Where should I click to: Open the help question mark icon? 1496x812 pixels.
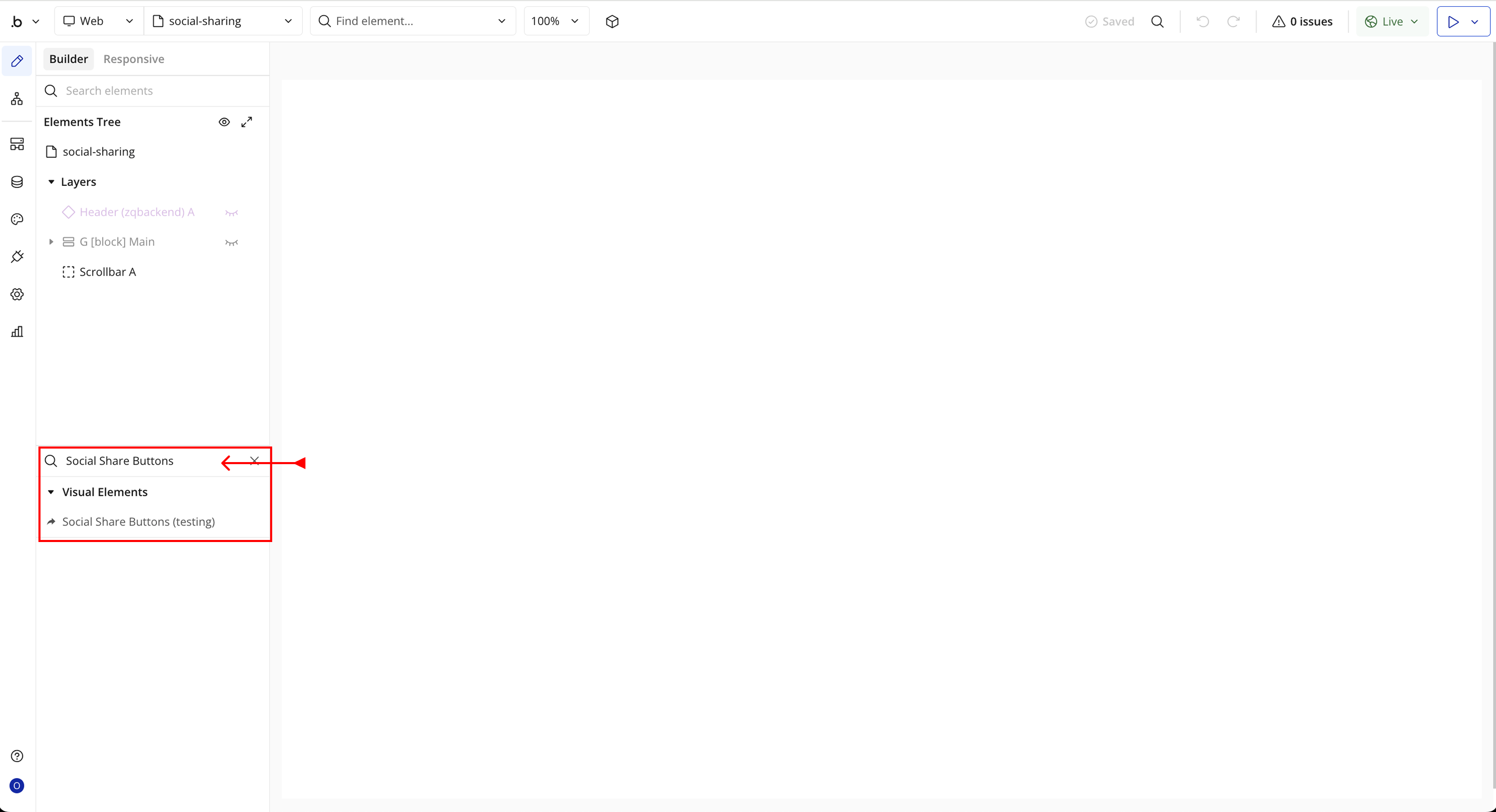click(x=17, y=756)
